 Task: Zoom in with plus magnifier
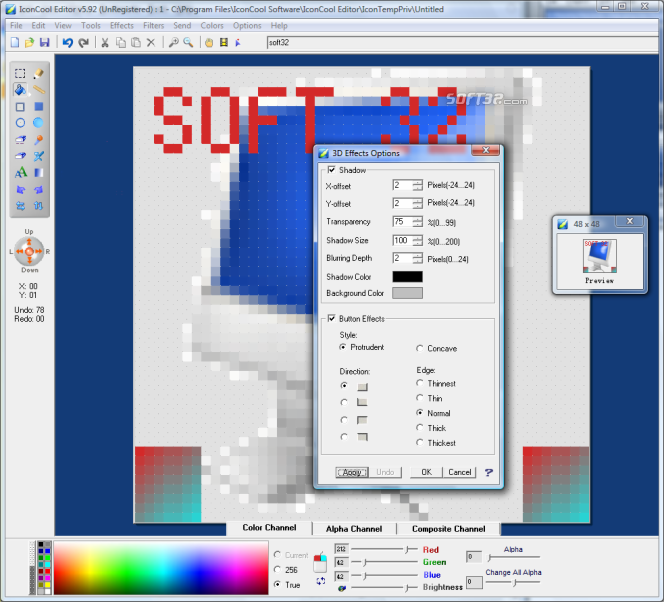coord(173,42)
